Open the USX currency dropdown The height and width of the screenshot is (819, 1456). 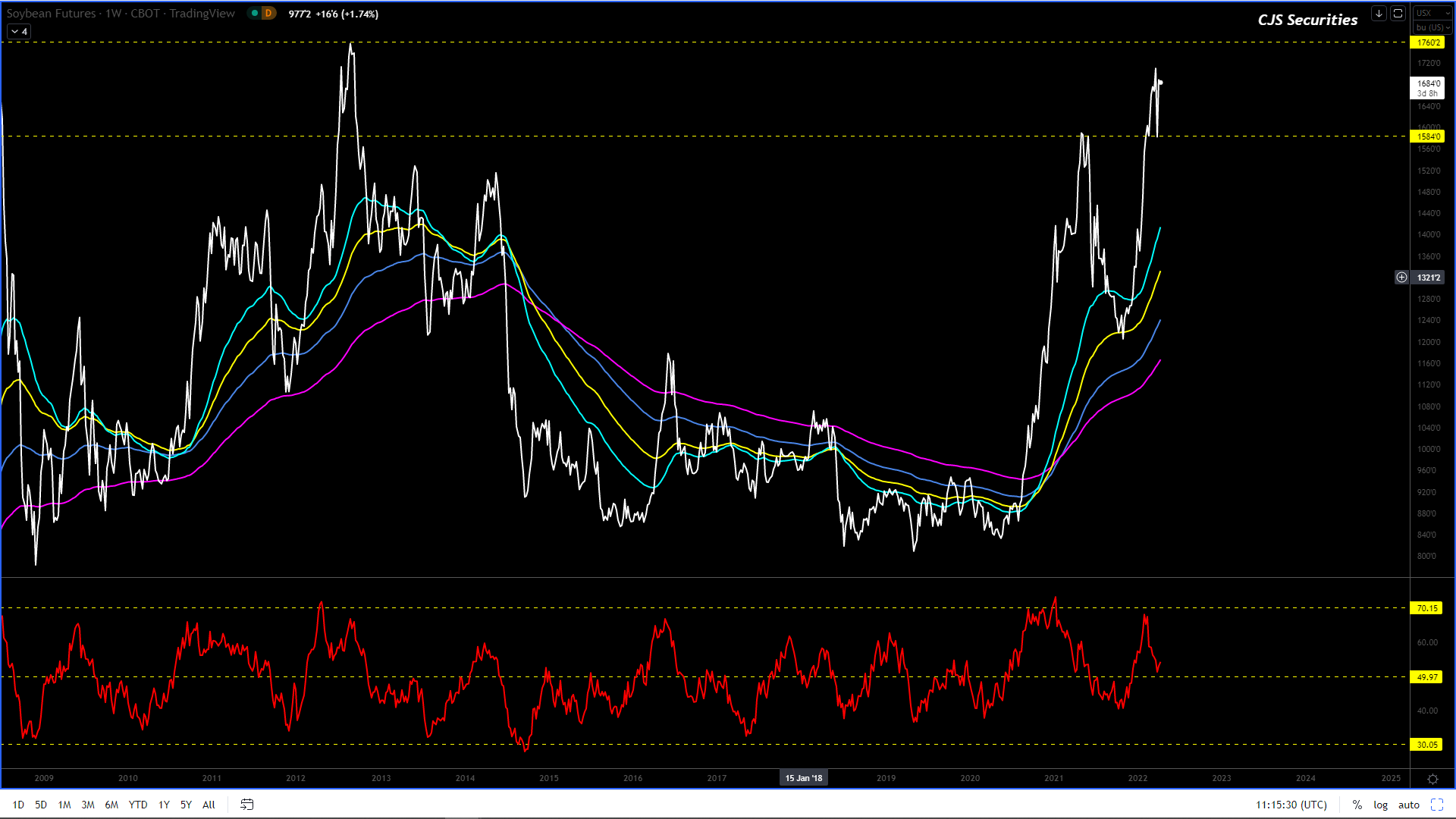pyautogui.click(x=1432, y=13)
